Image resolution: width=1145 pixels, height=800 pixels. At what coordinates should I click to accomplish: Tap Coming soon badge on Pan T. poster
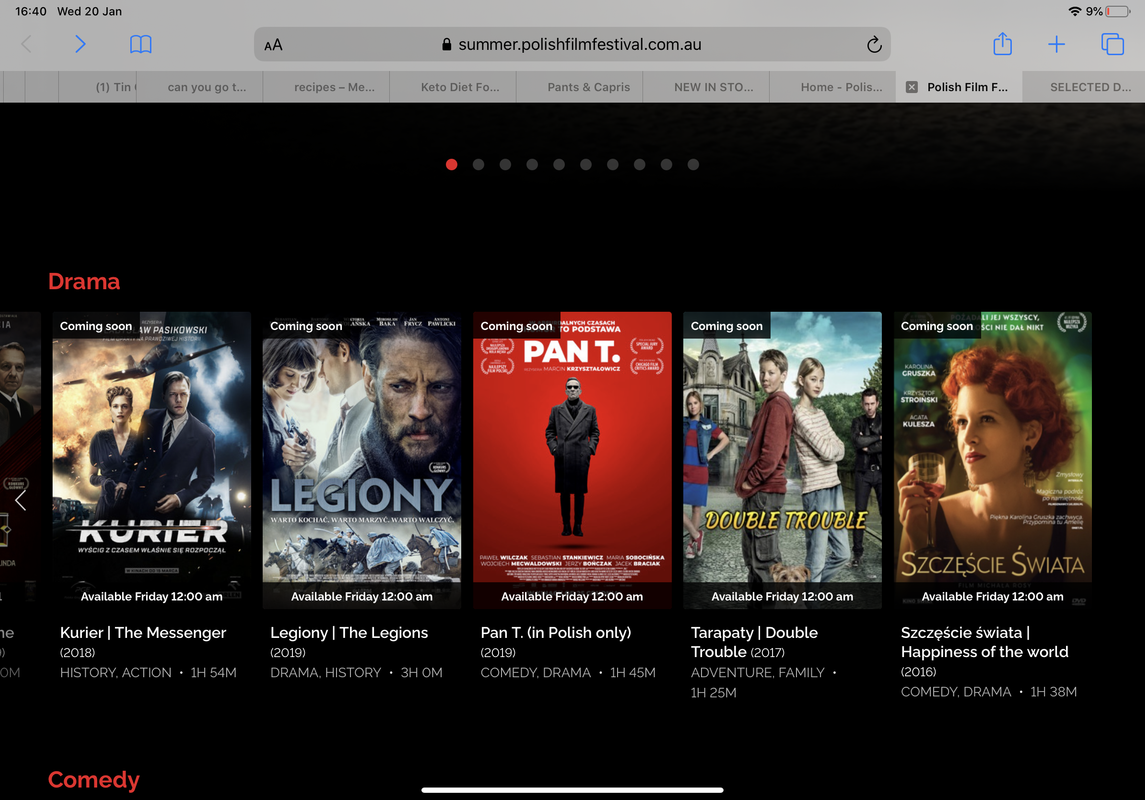(x=516, y=326)
